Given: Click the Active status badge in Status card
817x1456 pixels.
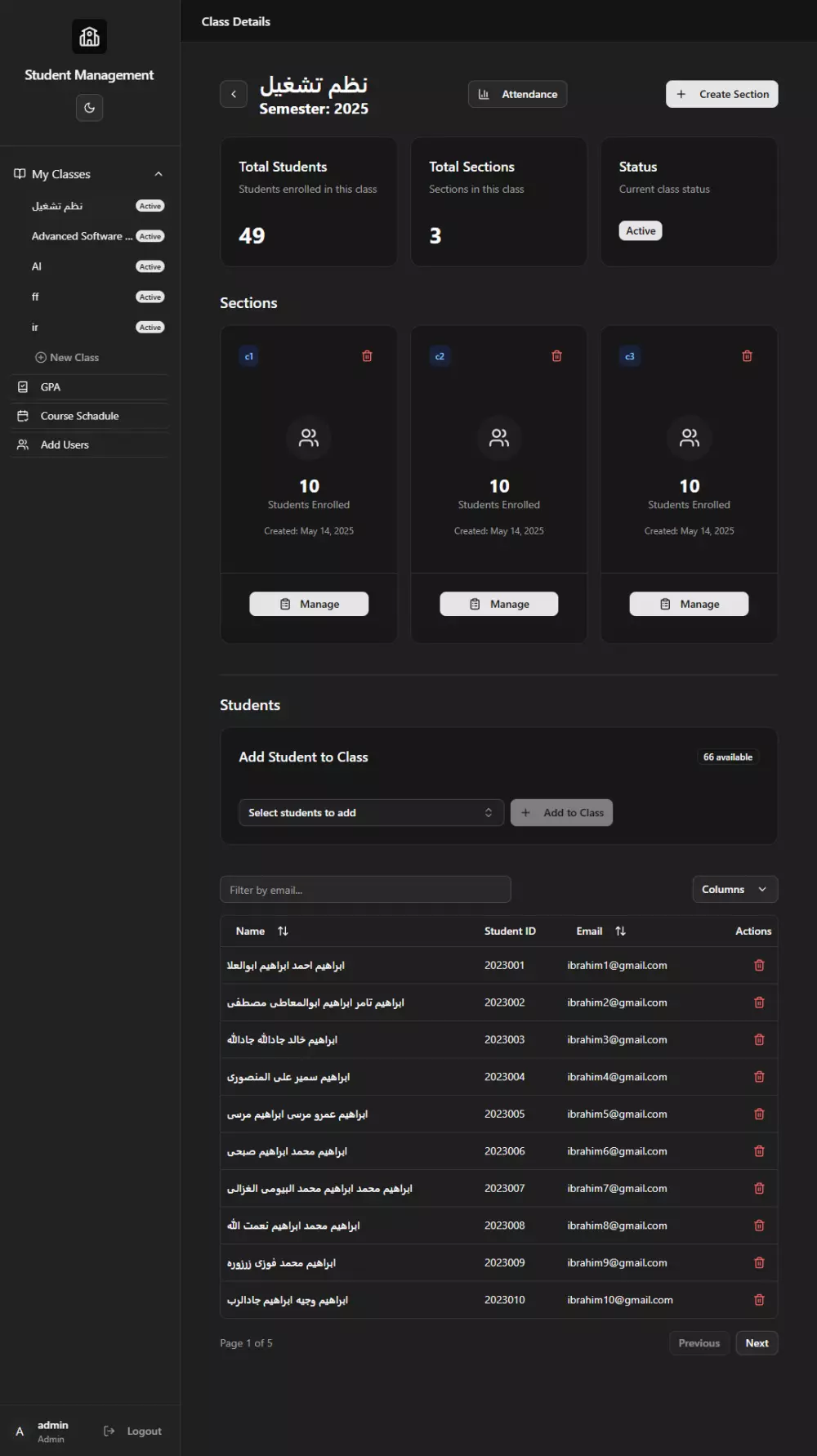Looking at the screenshot, I should click(641, 230).
